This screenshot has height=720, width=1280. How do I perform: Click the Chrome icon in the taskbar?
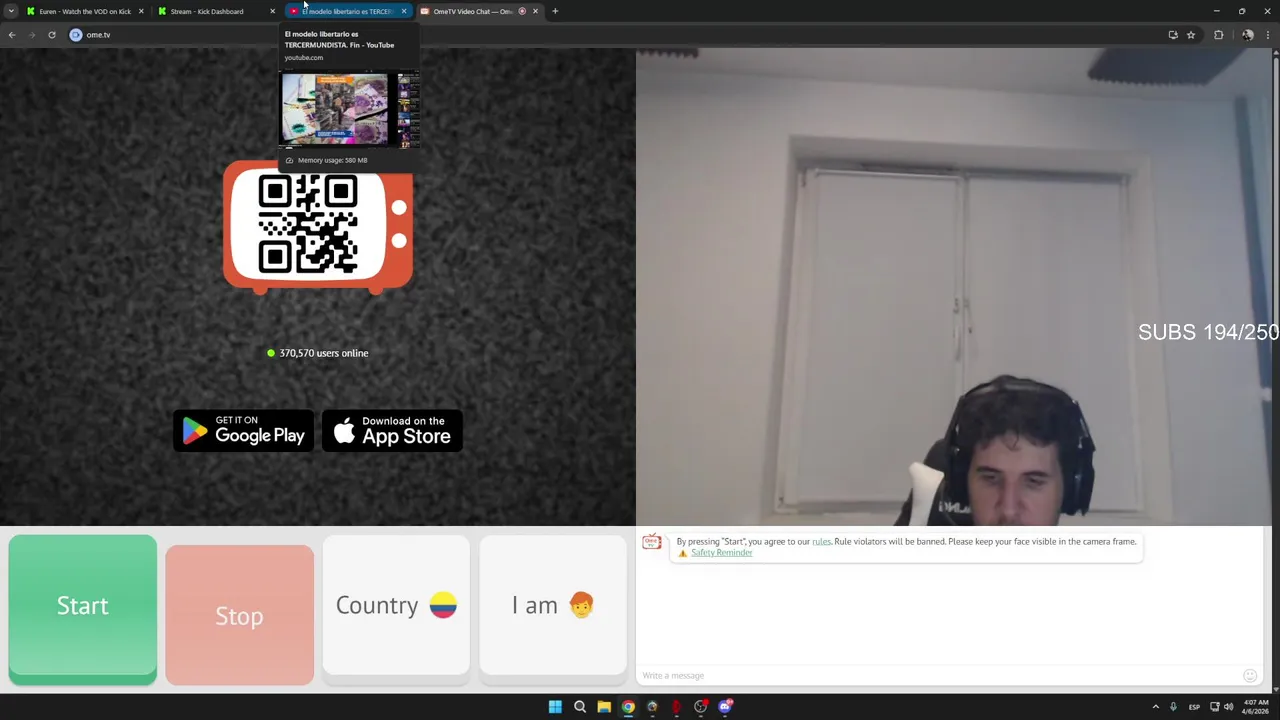click(628, 707)
